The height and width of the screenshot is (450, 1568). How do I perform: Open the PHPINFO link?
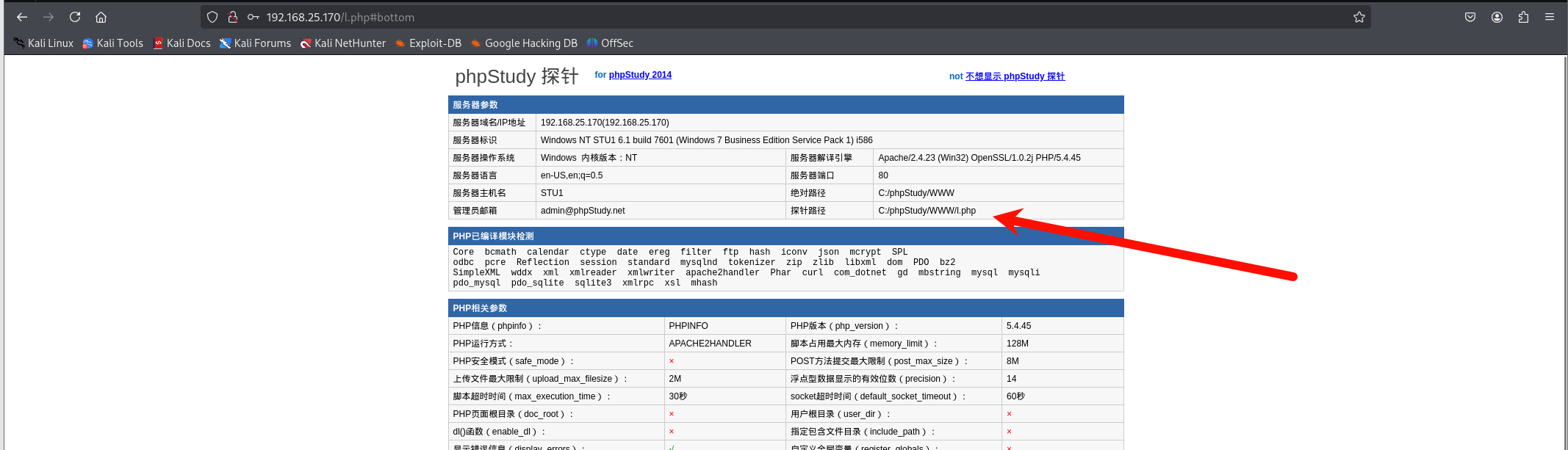pos(688,326)
